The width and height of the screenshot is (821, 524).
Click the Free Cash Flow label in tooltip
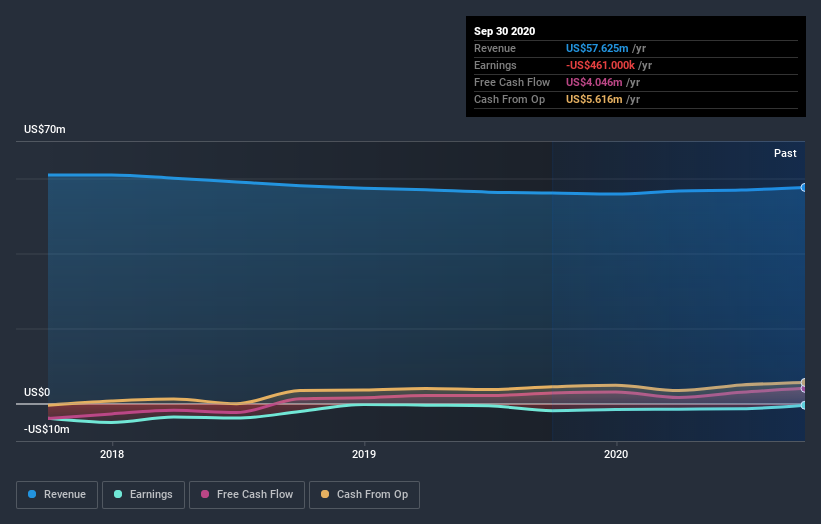[x=512, y=82]
